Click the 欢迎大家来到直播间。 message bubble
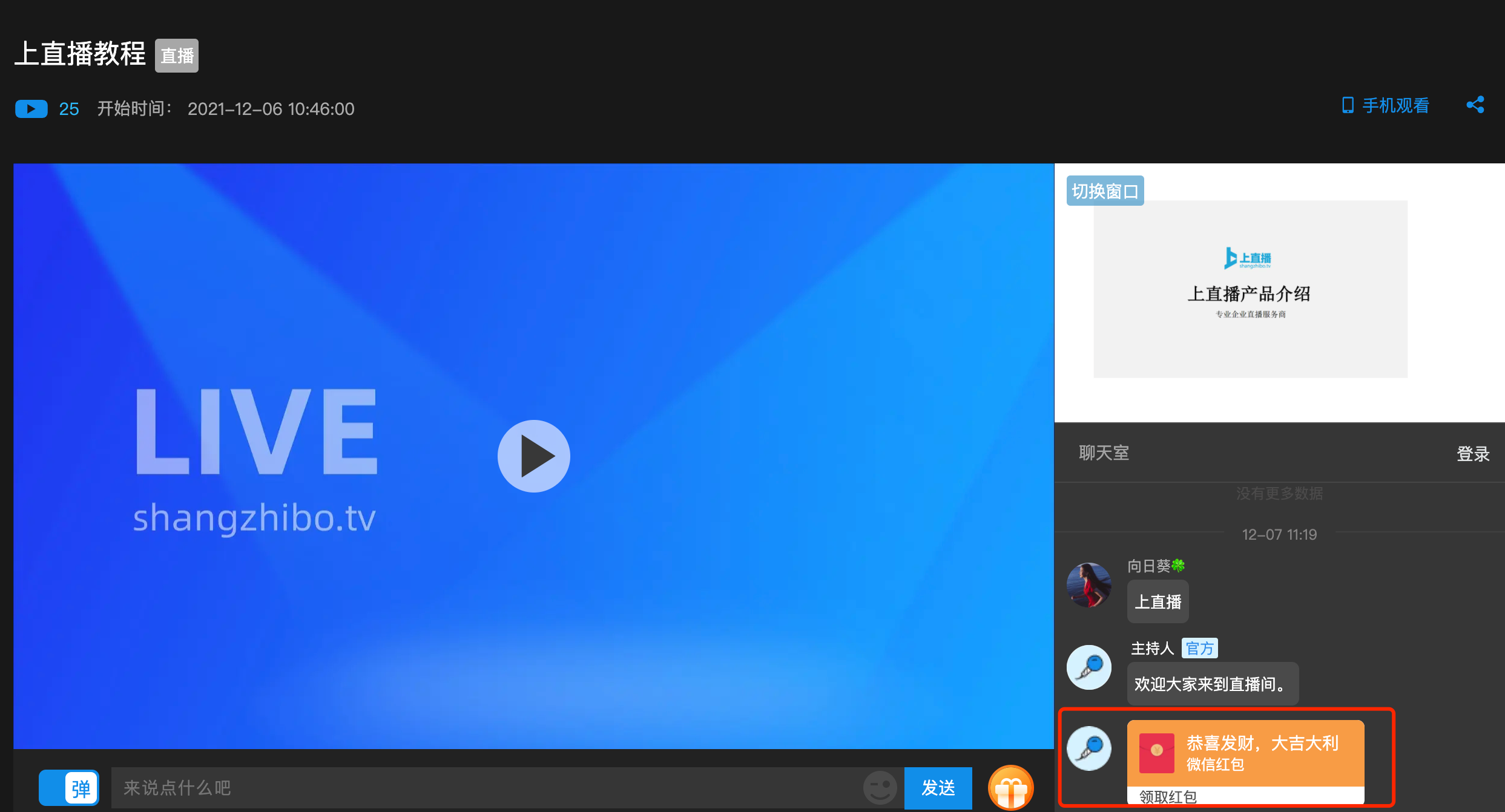This screenshot has width=1505, height=812. pos(1213,684)
